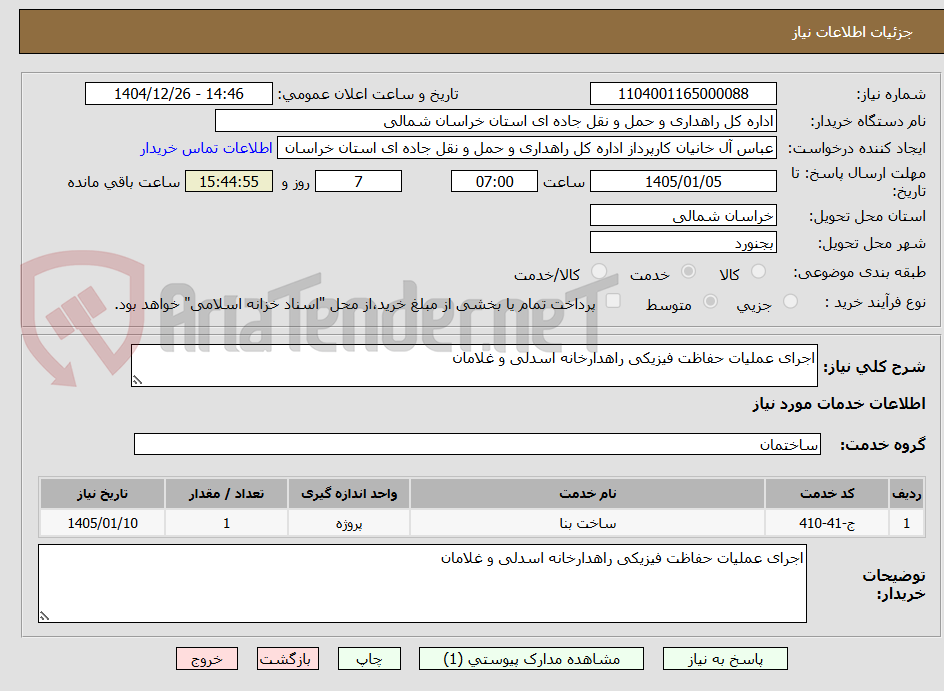The image size is (944, 691).
Task: Click the شماره نیاز field 1104001165000088
Action: point(683,94)
